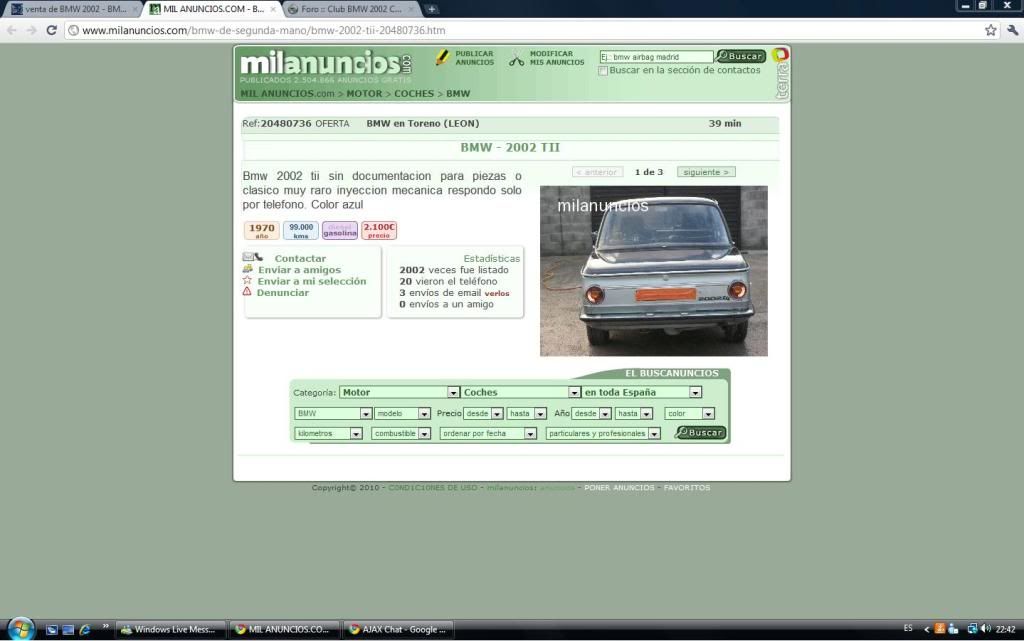The width and height of the screenshot is (1024, 641).
Task: Reload the page with the refresh icon
Action: point(52,30)
